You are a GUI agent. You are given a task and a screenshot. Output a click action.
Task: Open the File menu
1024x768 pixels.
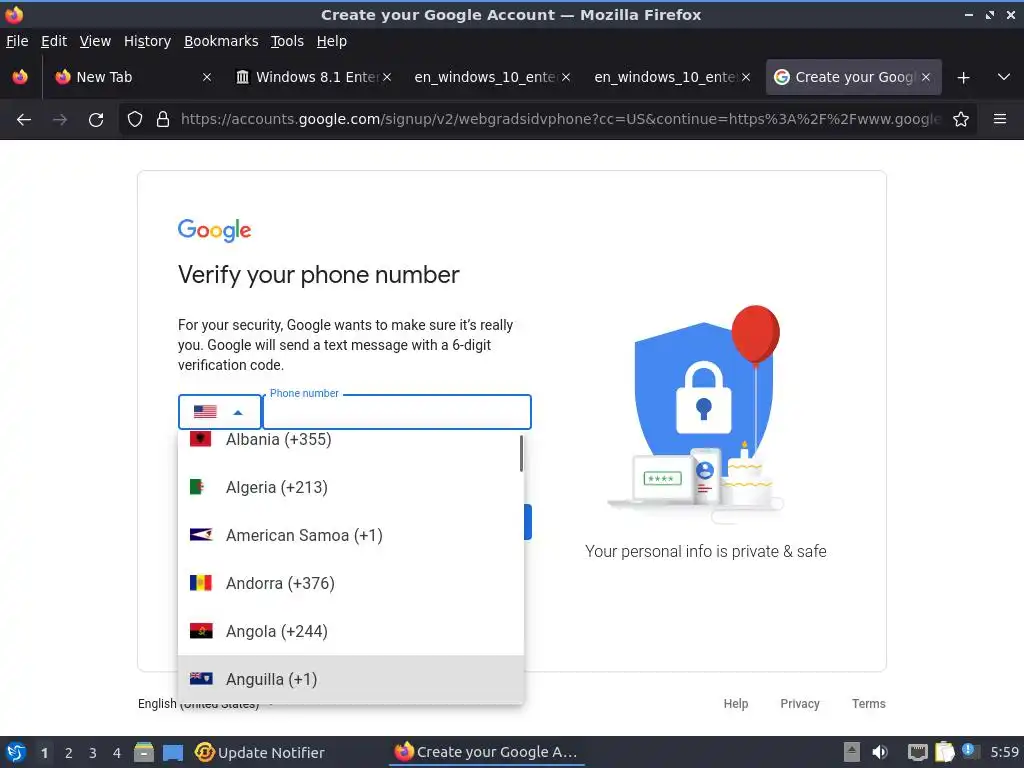click(17, 41)
